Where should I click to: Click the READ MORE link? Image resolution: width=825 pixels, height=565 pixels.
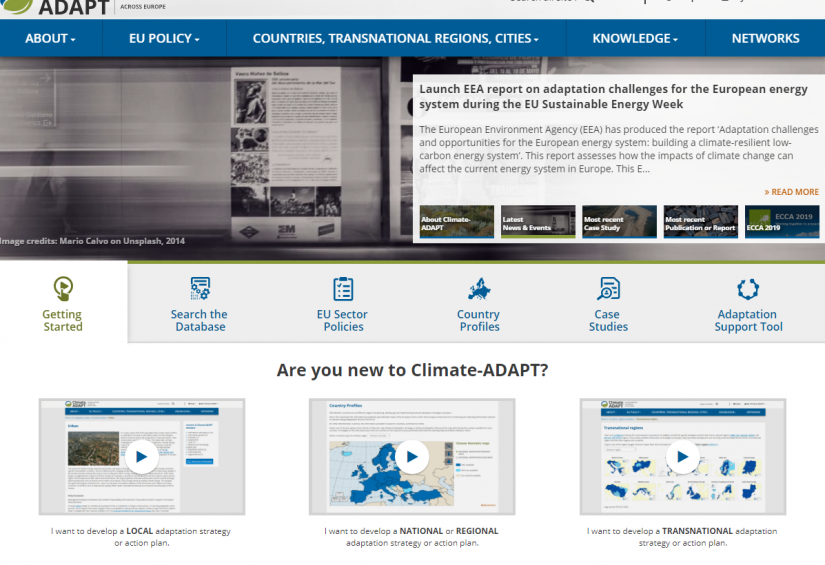point(791,192)
